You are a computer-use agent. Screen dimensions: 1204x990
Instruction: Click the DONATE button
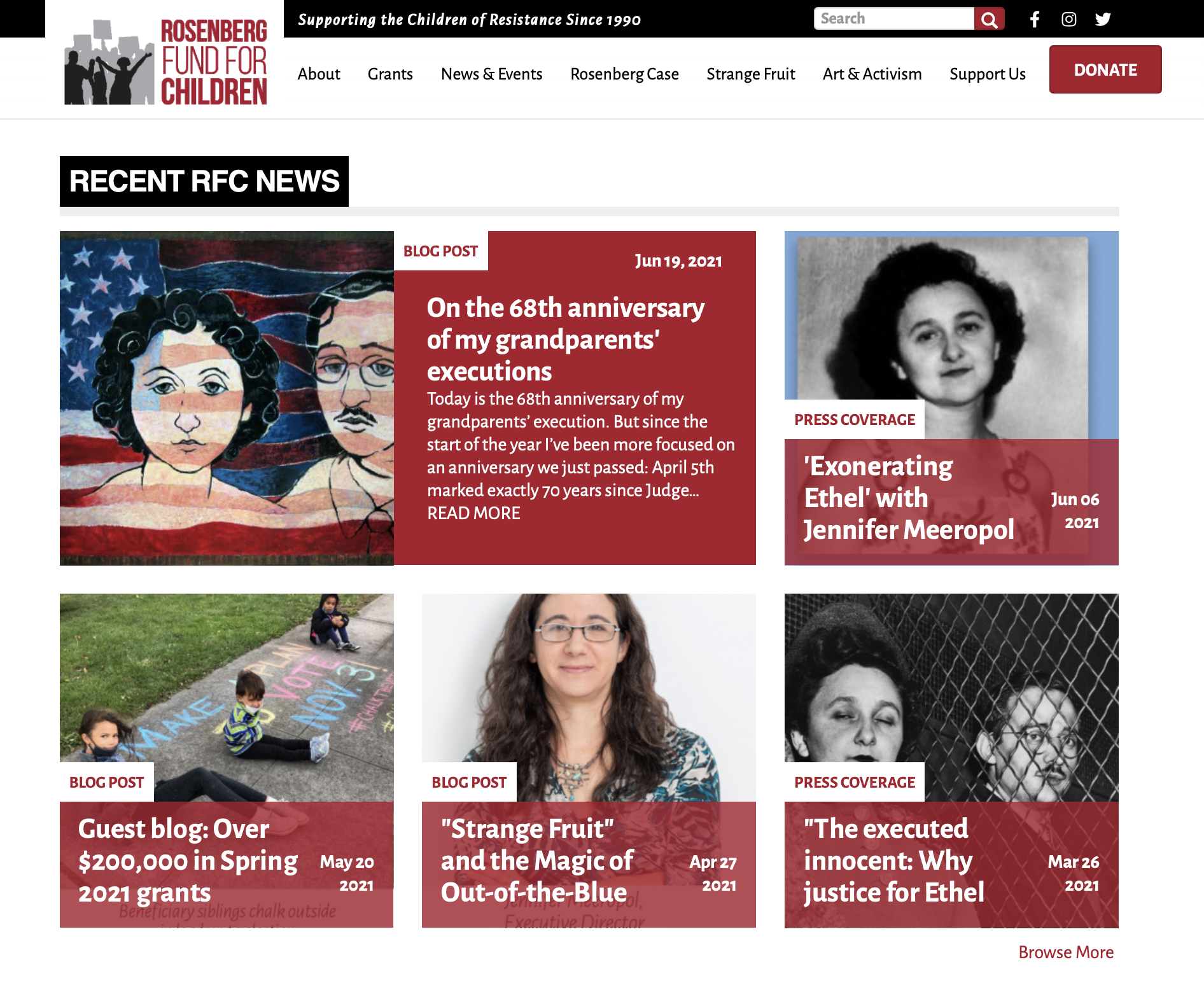1105,69
